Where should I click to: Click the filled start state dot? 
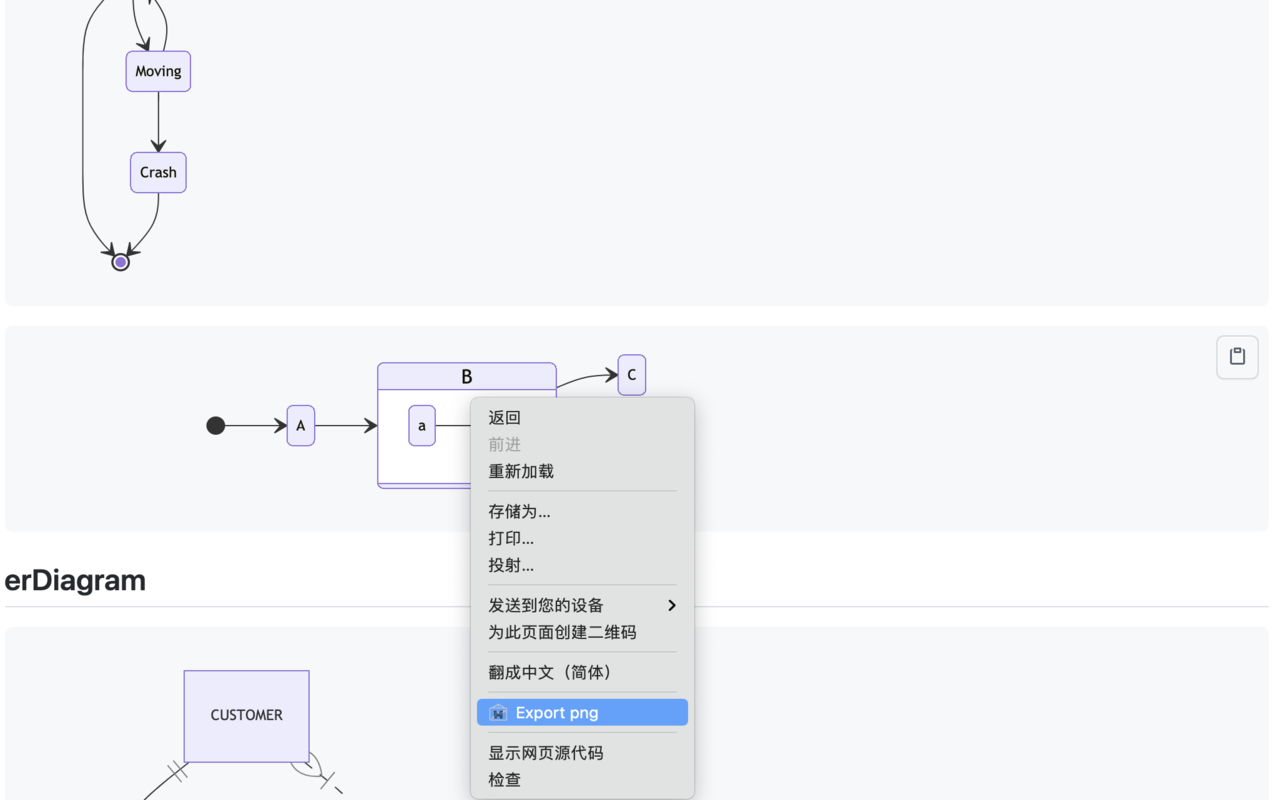tap(216, 426)
